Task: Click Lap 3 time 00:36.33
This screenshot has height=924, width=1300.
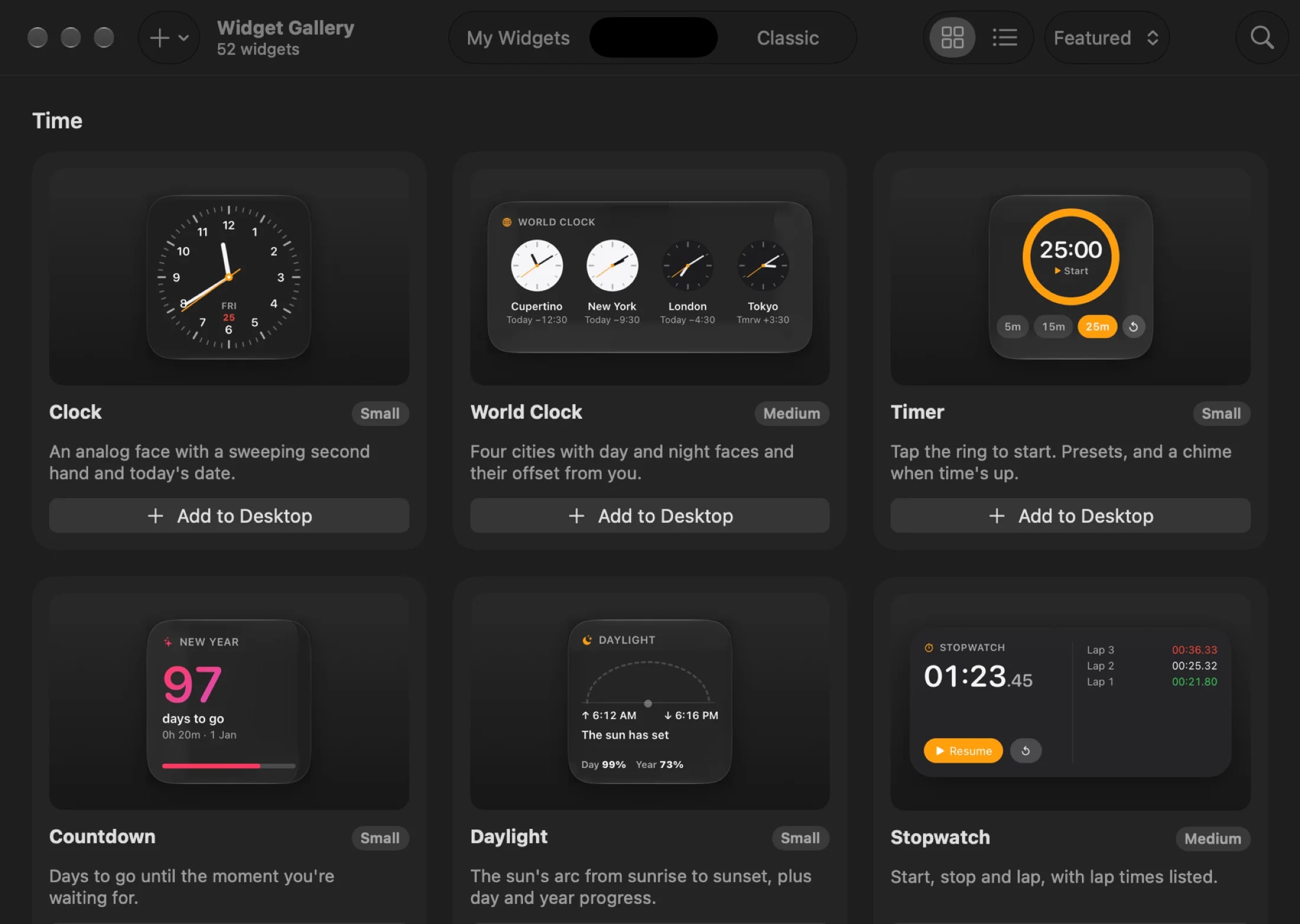Action: (x=1194, y=650)
